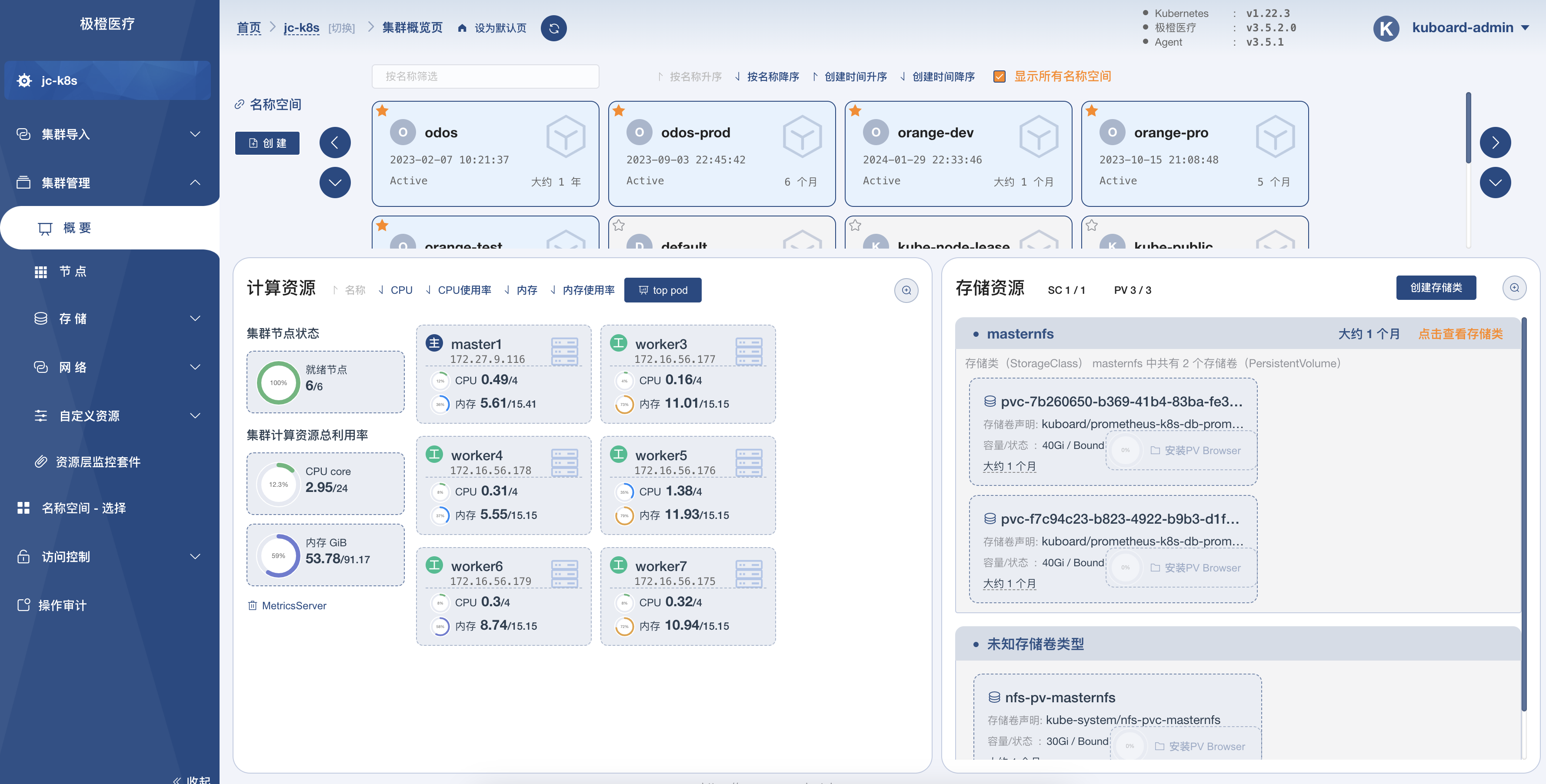This screenshot has width=1546, height=784.
Task: Click the link icon beside 名称空间 heading
Action: (239, 104)
